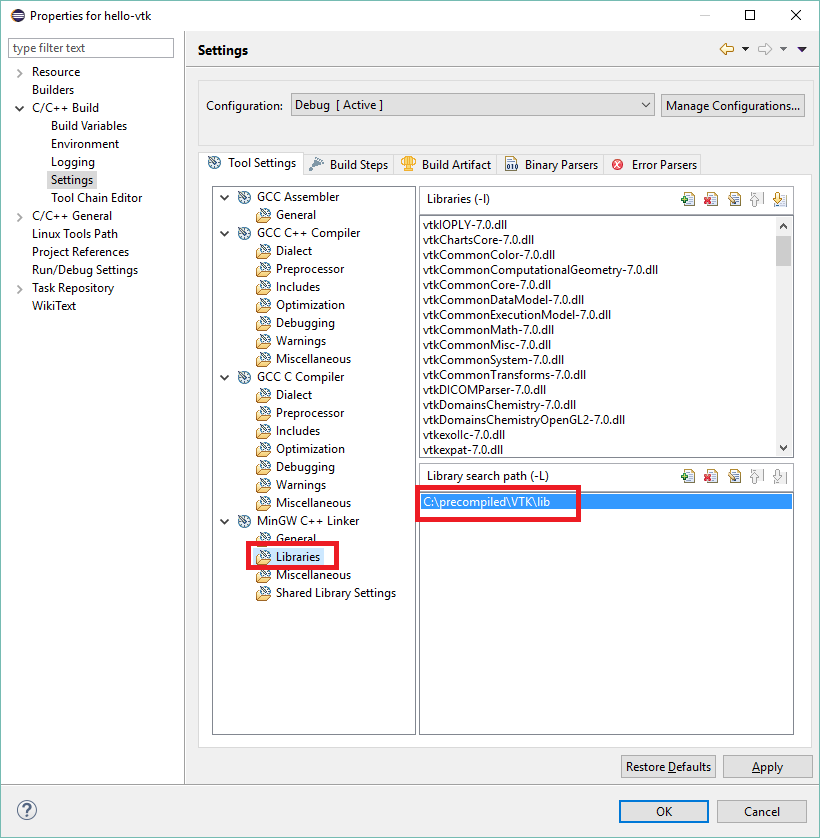820x838 pixels.
Task: Add a new library search path entry
Action: pyautogui.click(x=689, y=475)
